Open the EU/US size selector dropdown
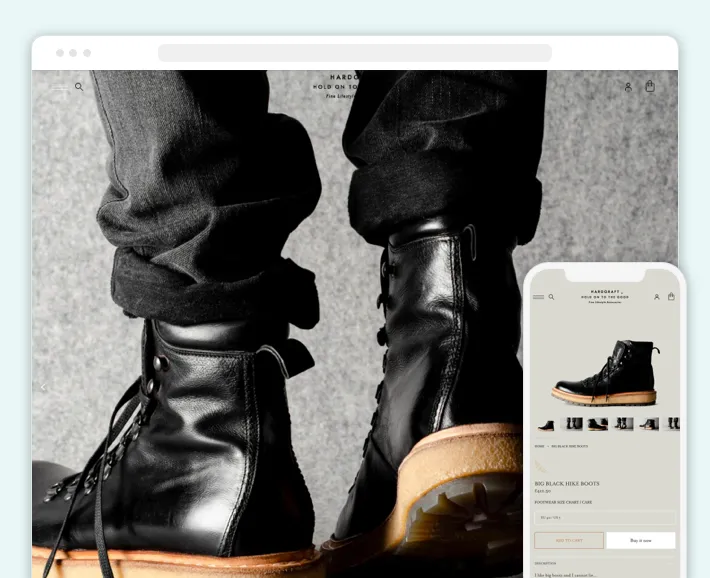 (605, 517)
